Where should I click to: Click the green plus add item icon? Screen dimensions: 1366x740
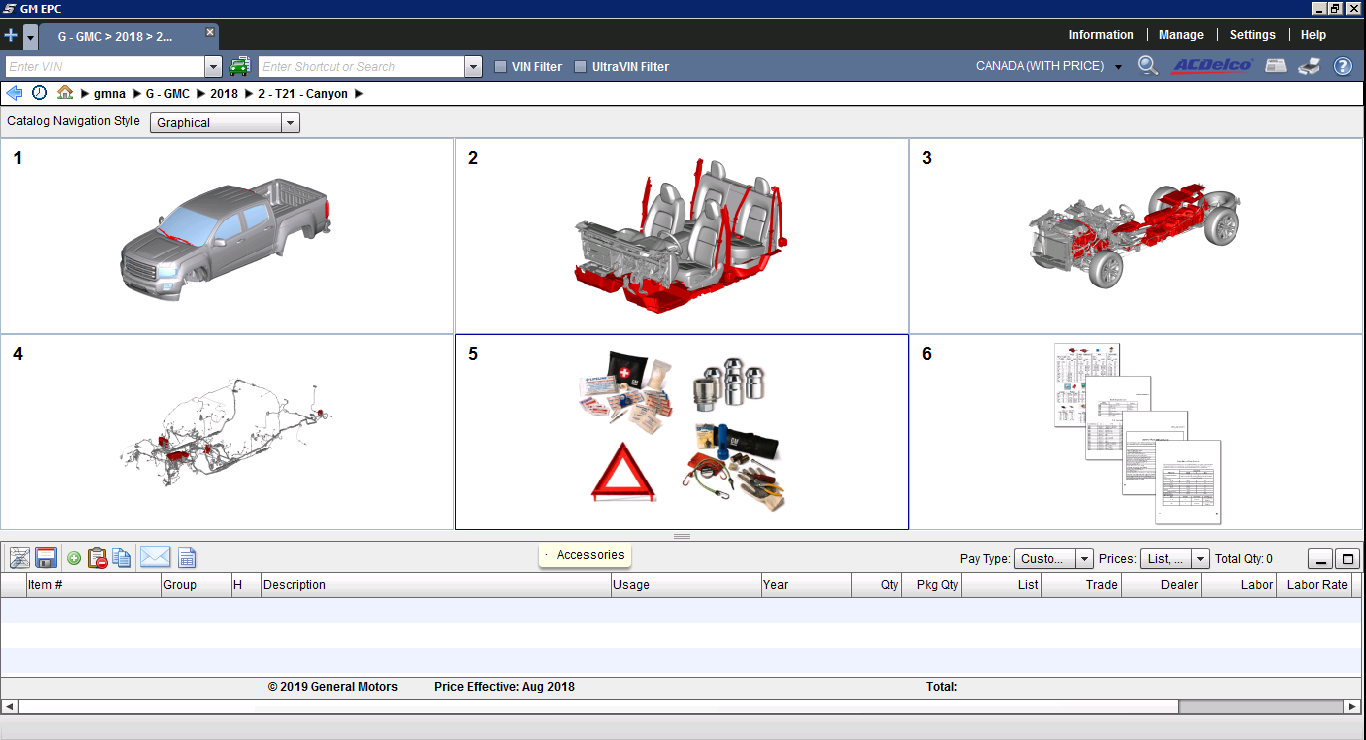(74, 558)
